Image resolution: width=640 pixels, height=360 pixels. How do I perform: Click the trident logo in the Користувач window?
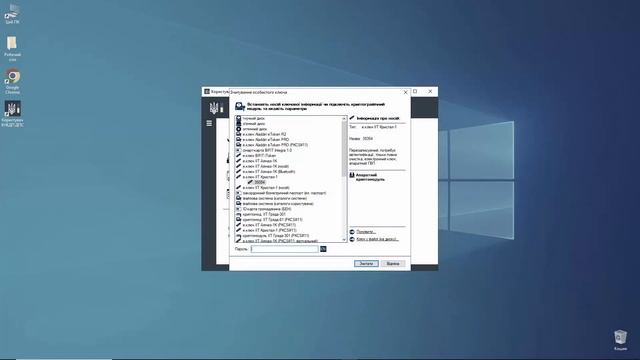(213, 108)
